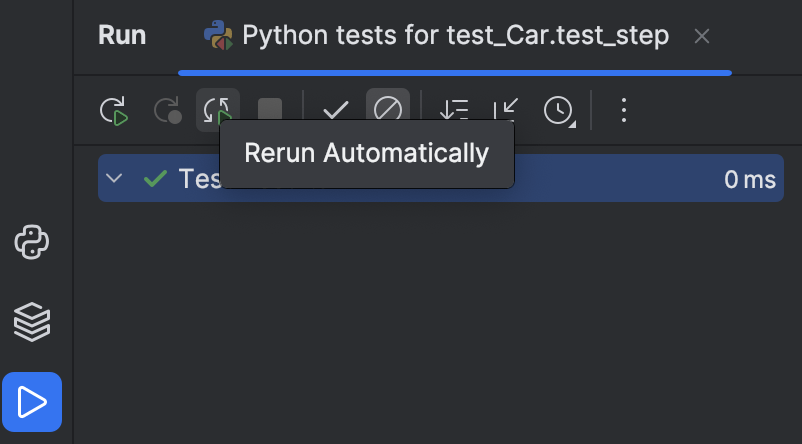Click the green passed checkmark icon
This screenshot has width=802, height=444.
pyautogui.click(x=155, y=179)
